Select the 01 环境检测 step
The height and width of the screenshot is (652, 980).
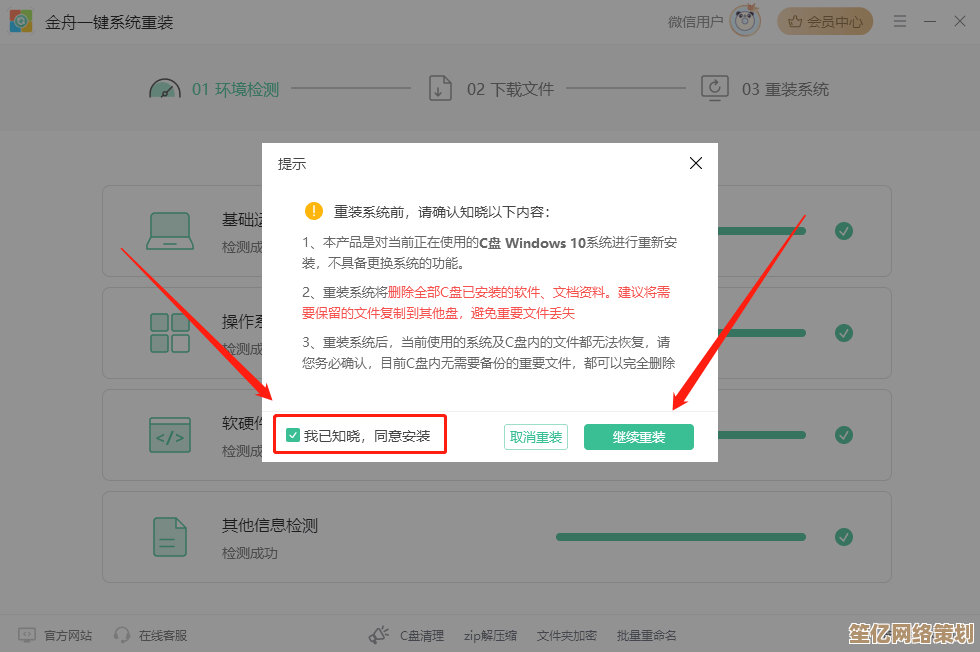click(236, 89)
